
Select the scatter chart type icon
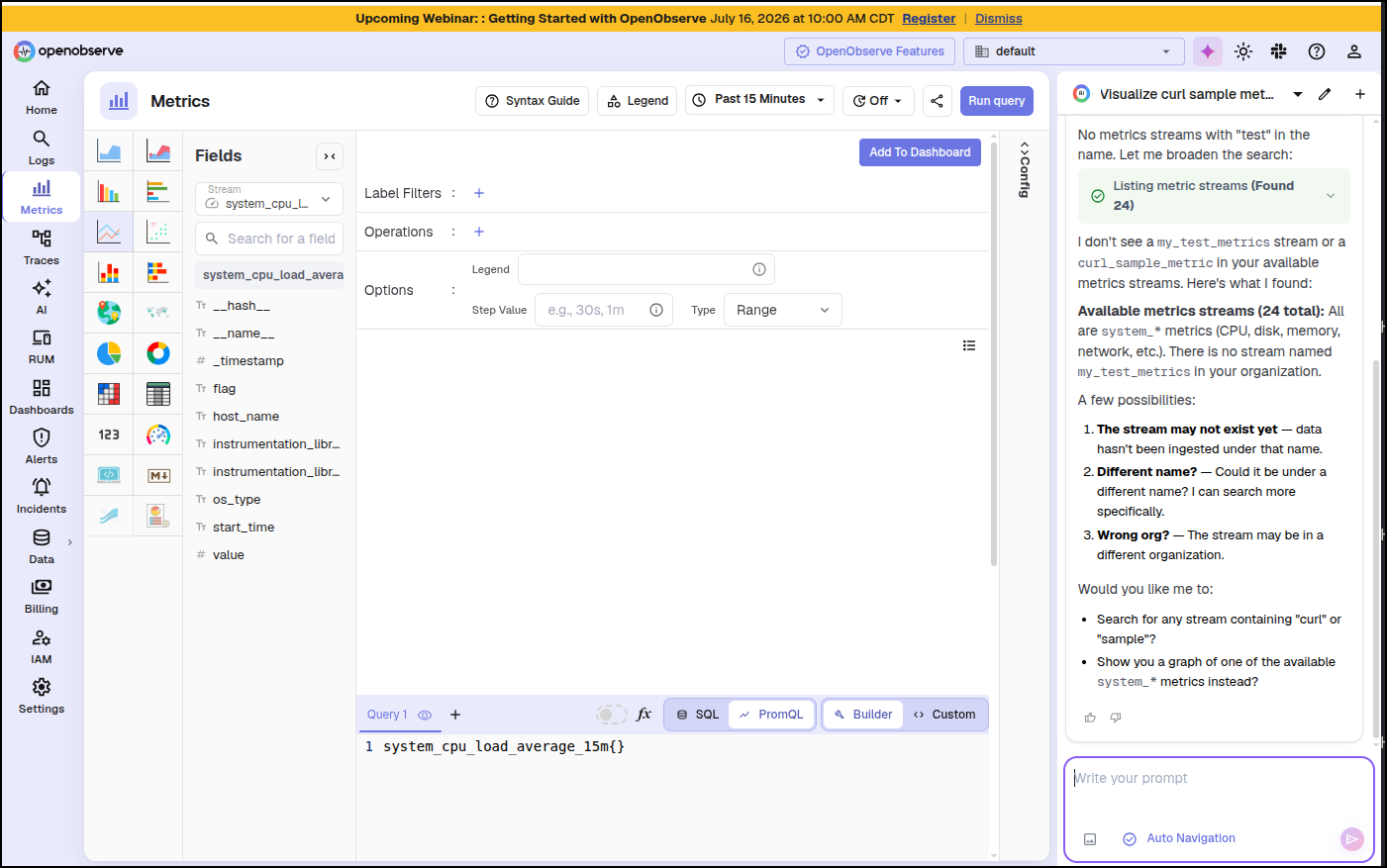click(x=158, y=232)
